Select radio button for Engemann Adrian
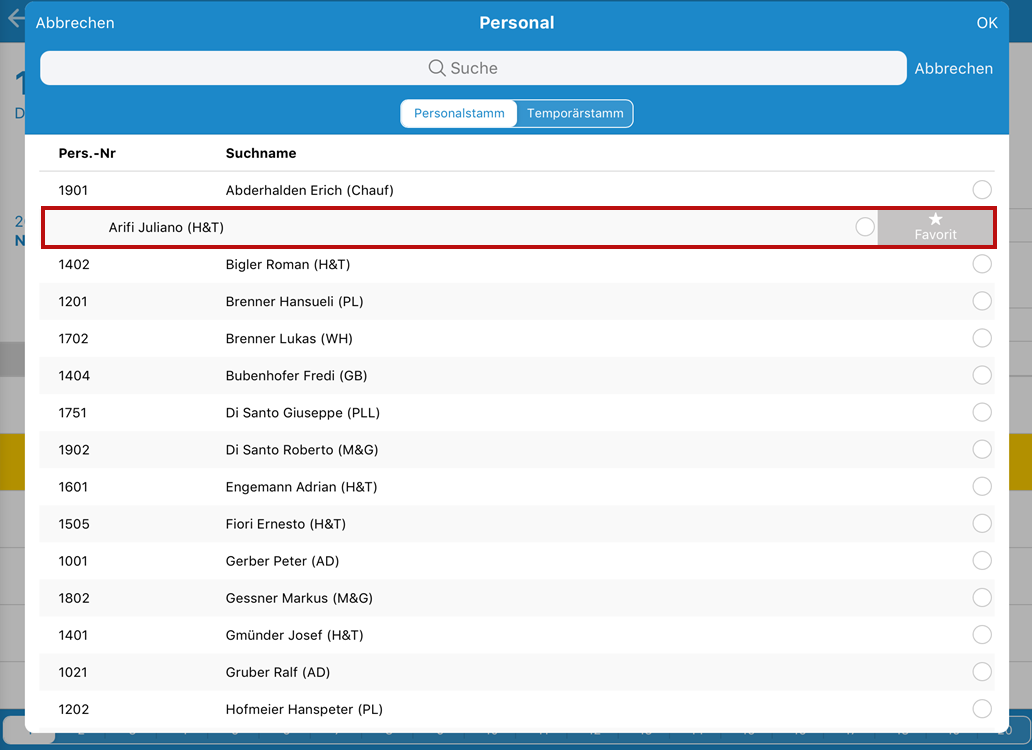Viewport: 1032px width, 750px height. (x=981, y=486)
